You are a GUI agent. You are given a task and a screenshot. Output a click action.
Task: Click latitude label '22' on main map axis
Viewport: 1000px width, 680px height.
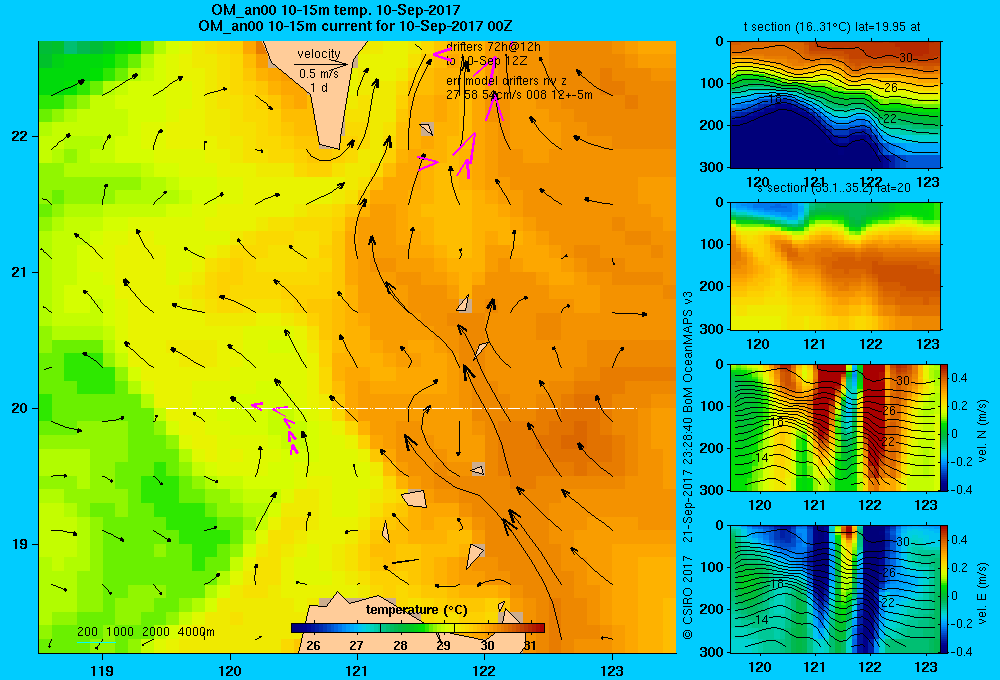pos(19,136)
